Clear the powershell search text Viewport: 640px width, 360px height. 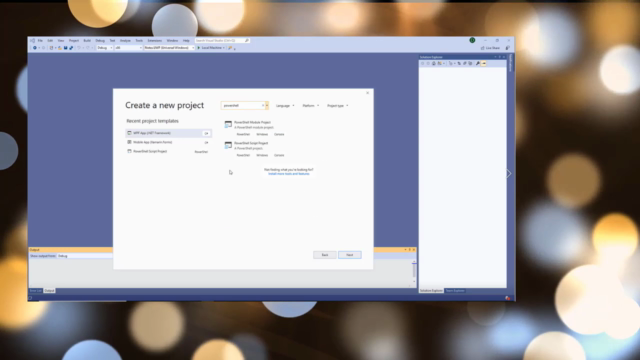(263, 106)
